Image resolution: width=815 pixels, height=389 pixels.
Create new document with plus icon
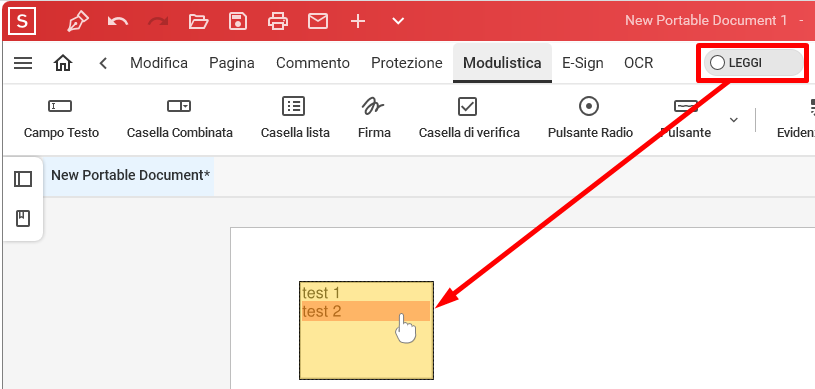point(358,21)
